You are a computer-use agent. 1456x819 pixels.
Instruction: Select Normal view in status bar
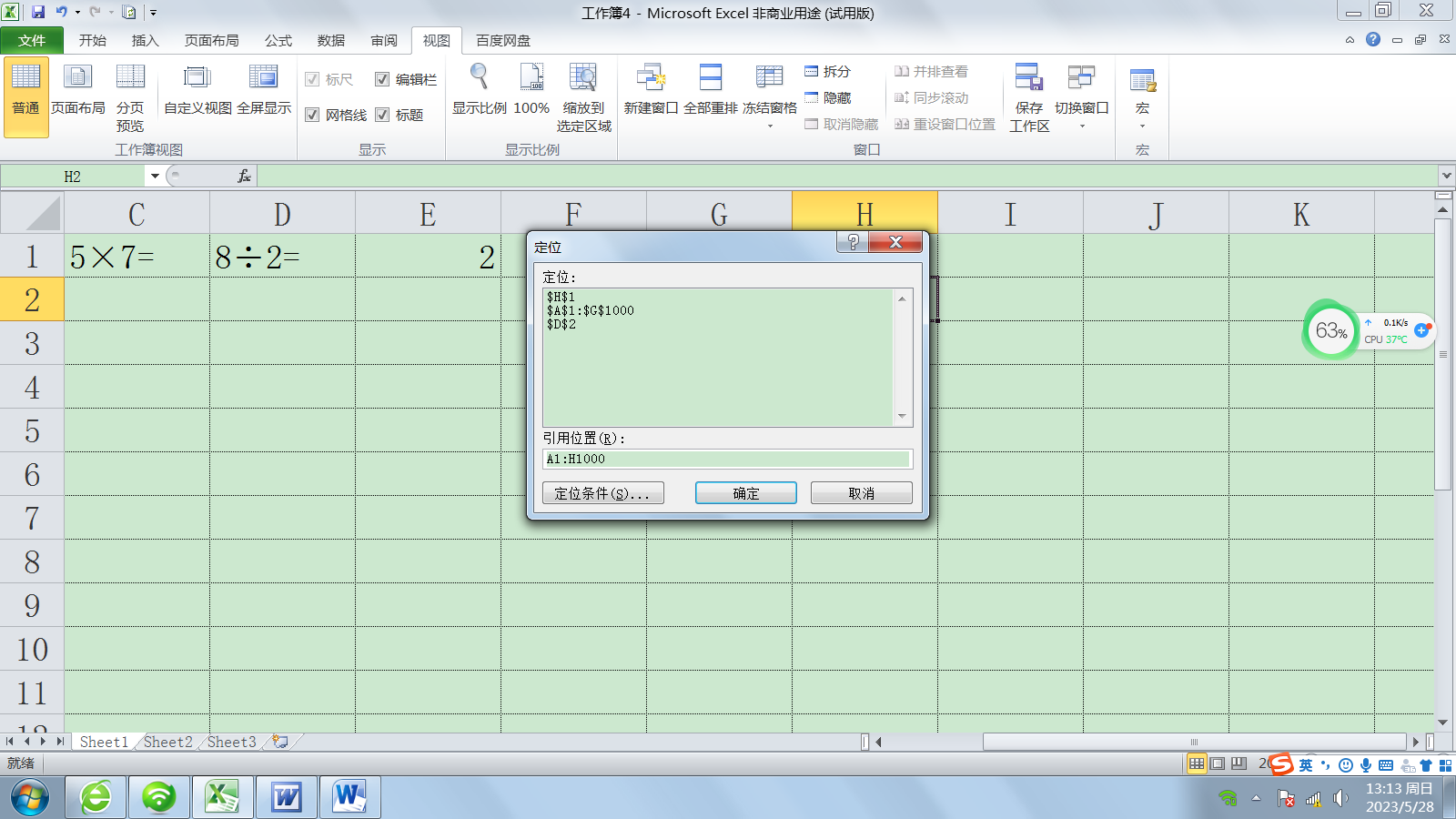[x=1197, y=763]
